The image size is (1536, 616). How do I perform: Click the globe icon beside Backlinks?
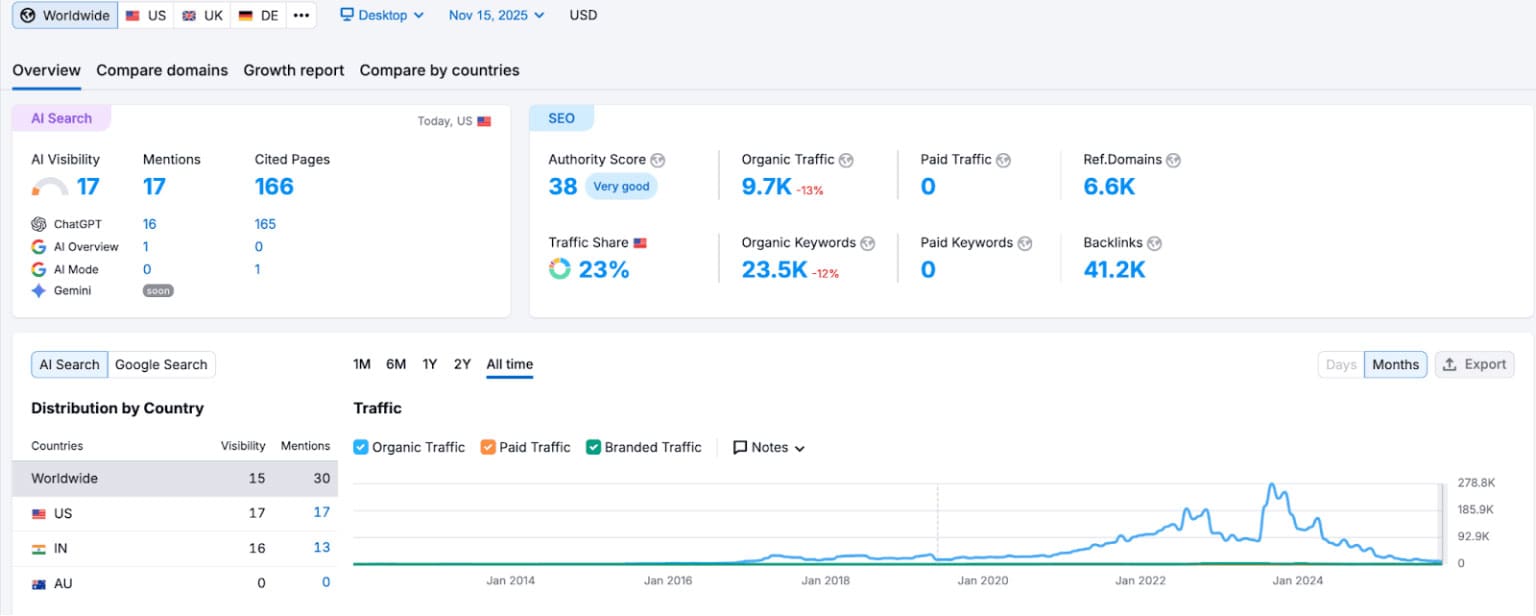tap(1154, 243)
